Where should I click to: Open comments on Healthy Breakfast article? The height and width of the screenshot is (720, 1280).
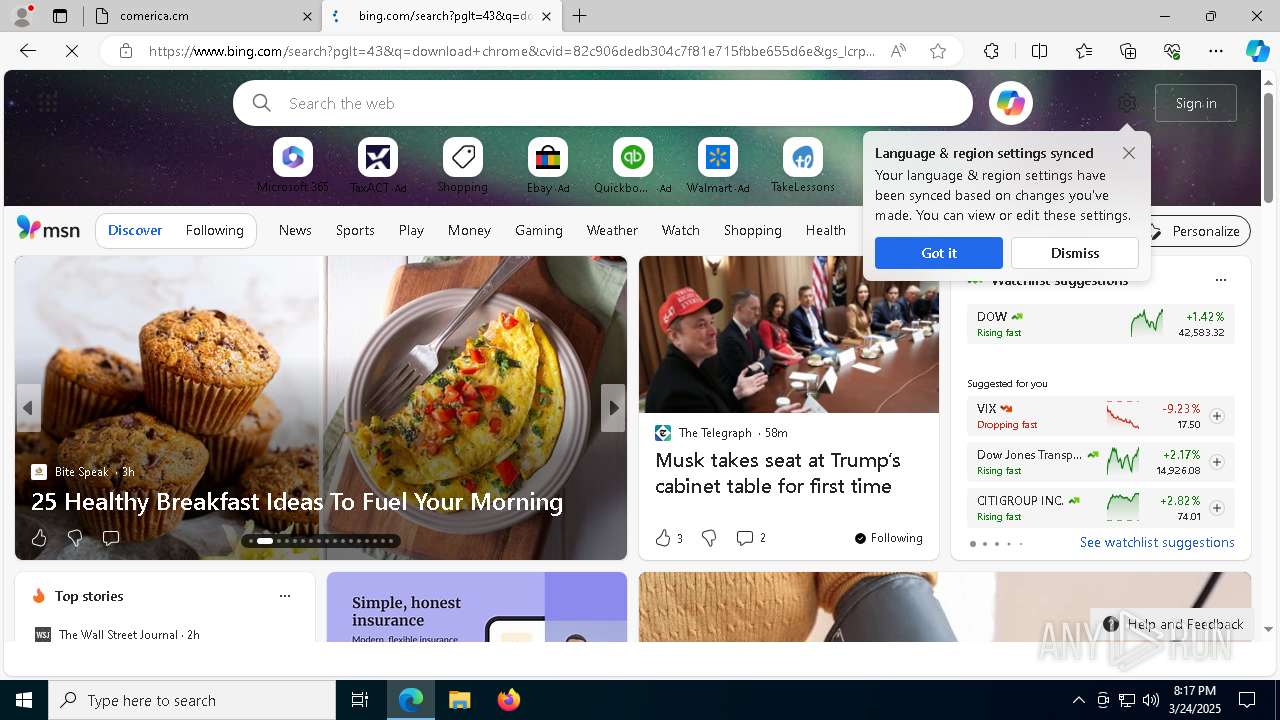pyautogui.click(x=111, y=538)
